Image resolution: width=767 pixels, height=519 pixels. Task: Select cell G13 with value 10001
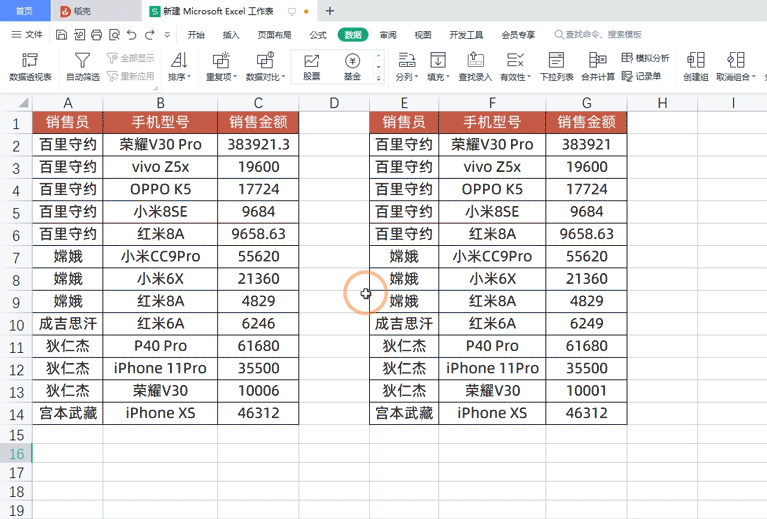coord(587,390)
